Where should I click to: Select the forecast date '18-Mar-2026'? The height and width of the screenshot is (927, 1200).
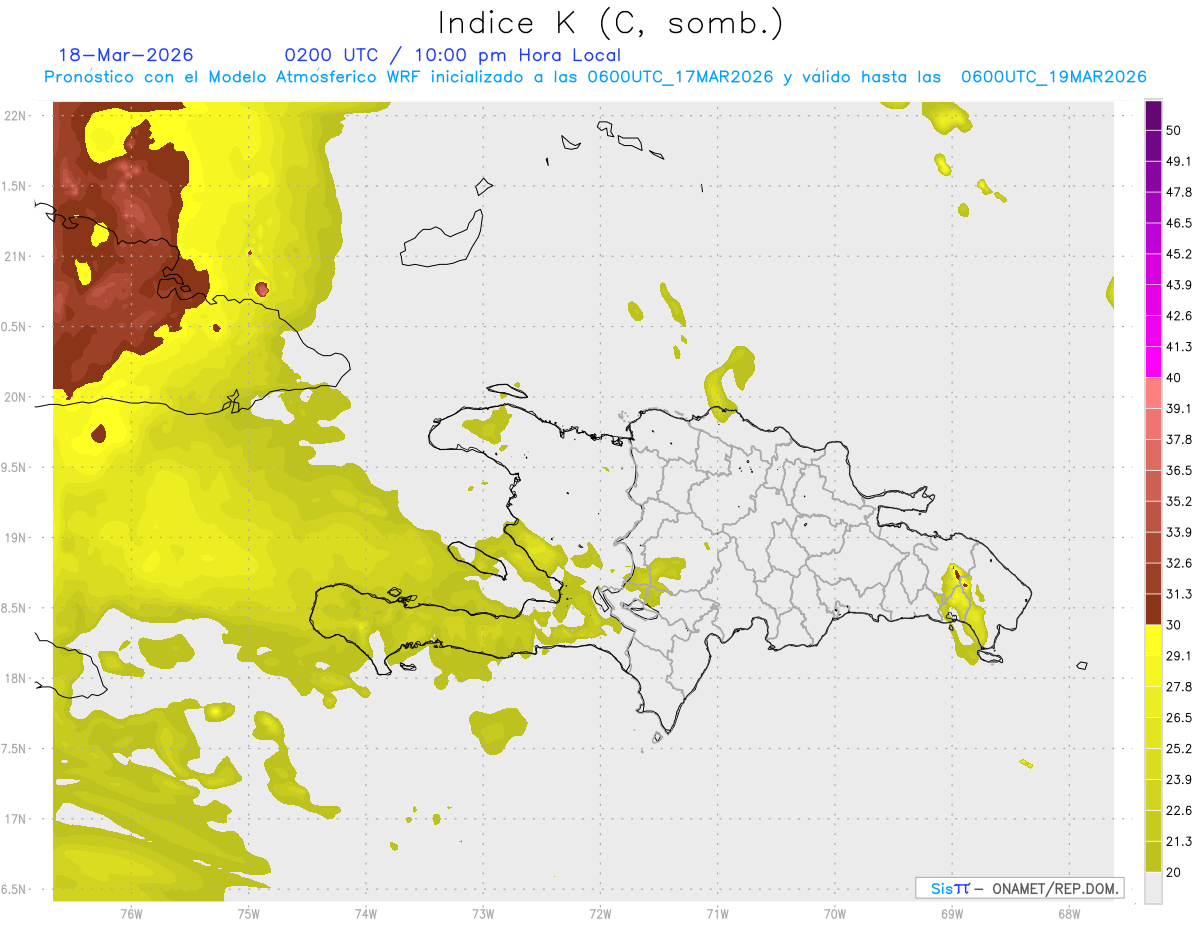[x=126, y=55]
